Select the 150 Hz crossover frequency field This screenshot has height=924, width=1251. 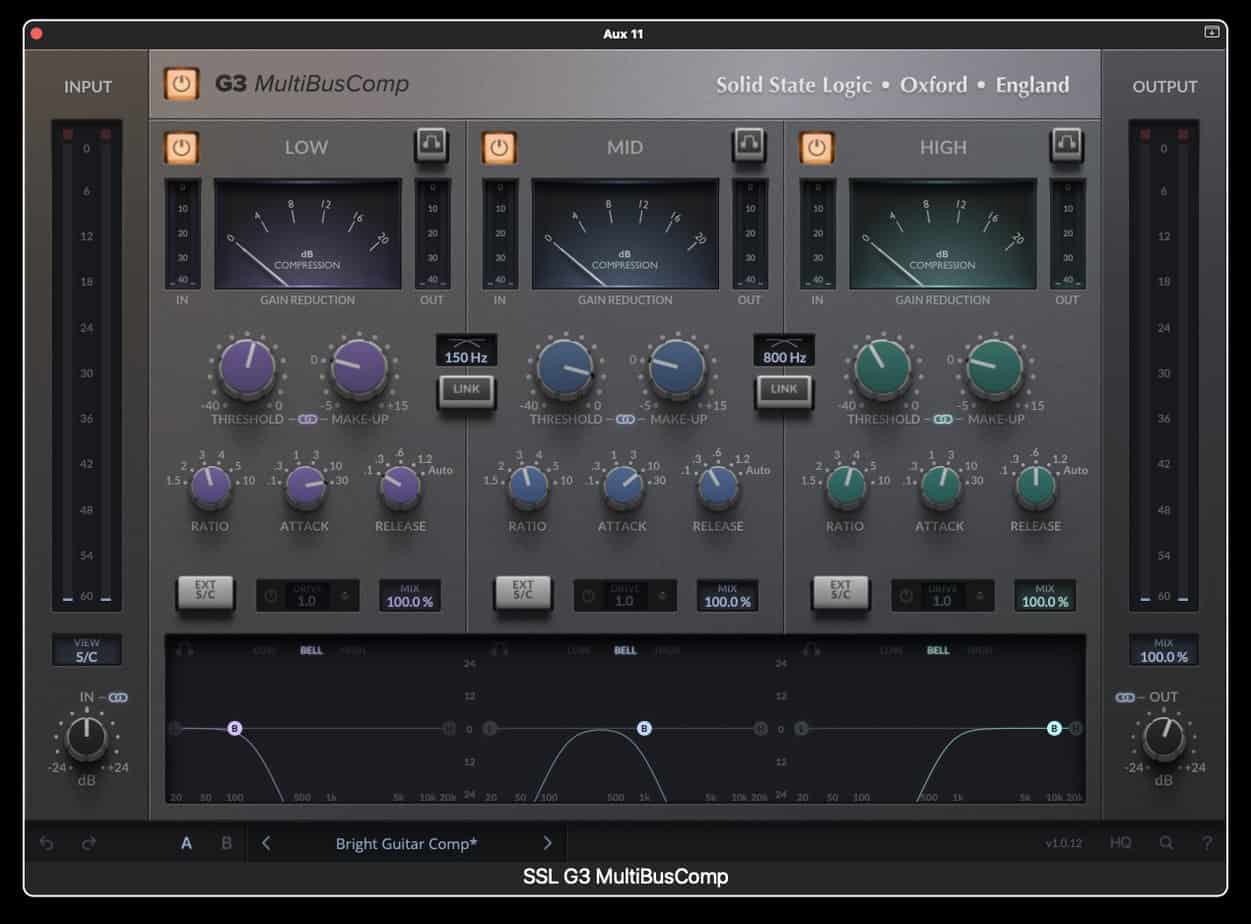466,350
